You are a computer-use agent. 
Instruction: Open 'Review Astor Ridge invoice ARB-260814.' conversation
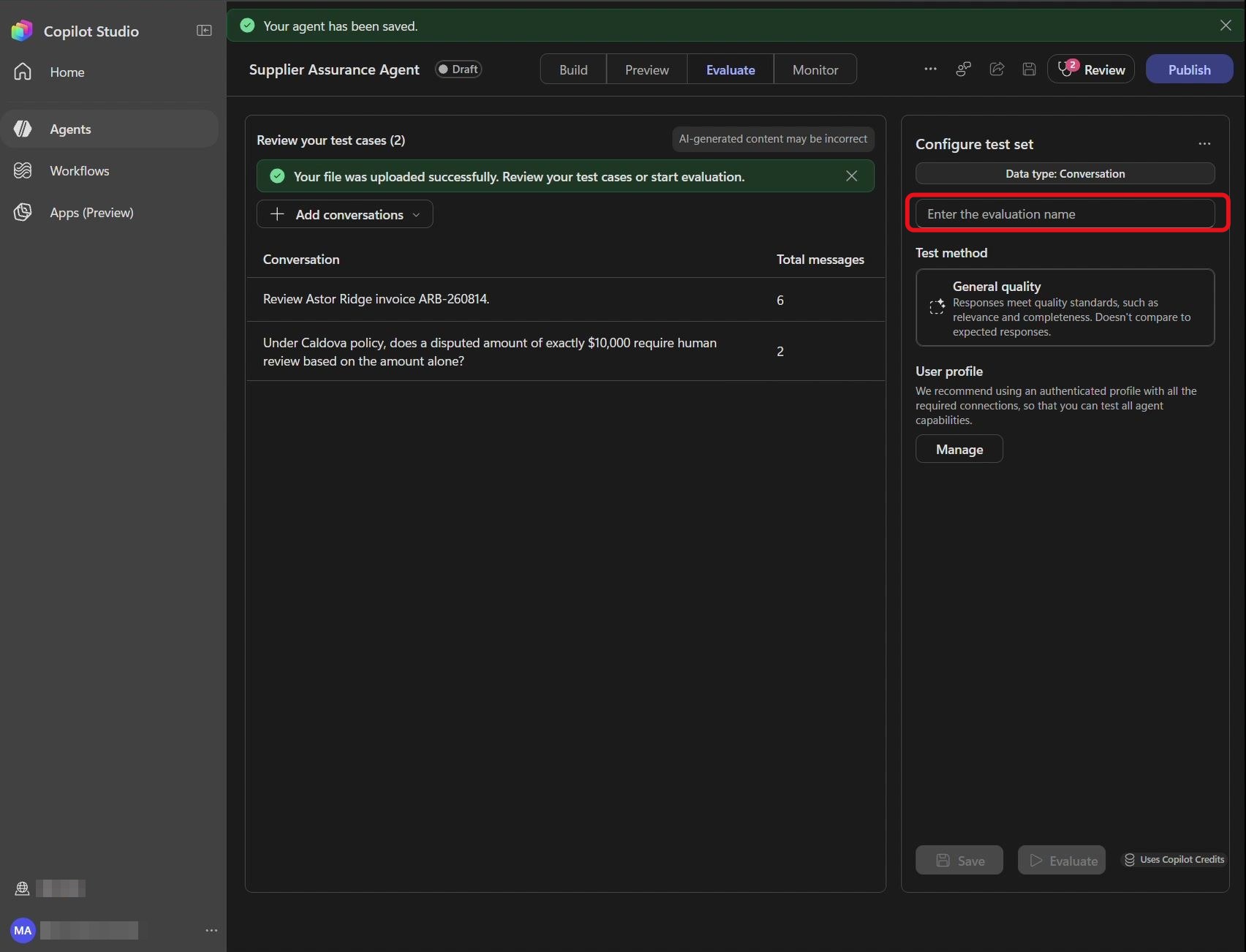(565, 300)
